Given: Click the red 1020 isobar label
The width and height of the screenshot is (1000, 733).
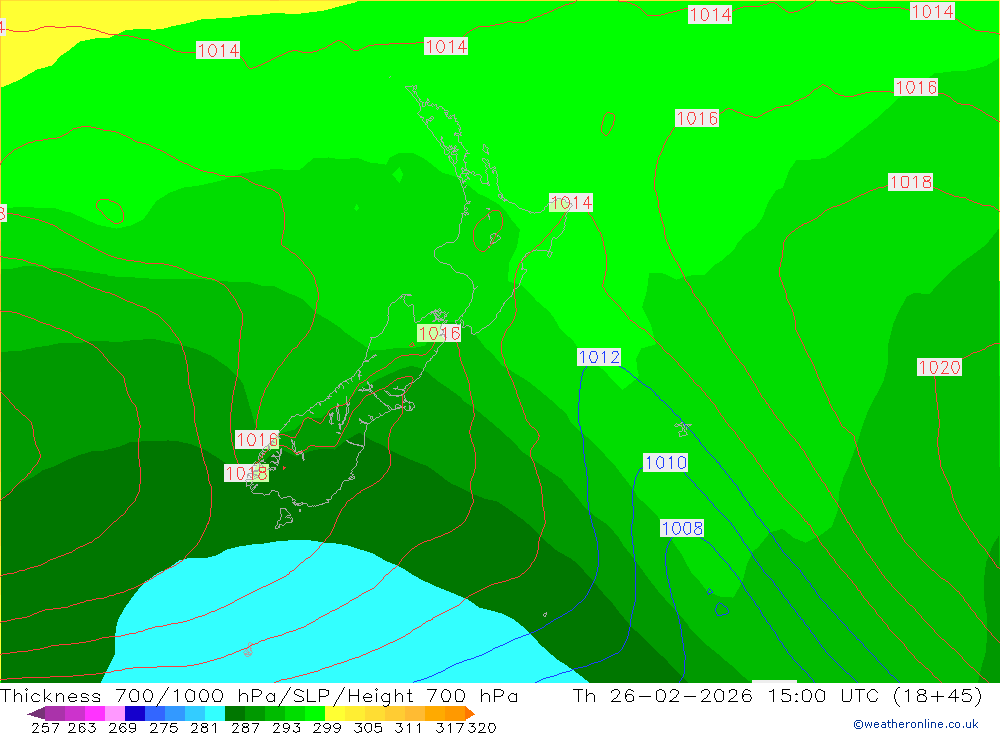Looking at the screenshot, I should pos(939,367).
